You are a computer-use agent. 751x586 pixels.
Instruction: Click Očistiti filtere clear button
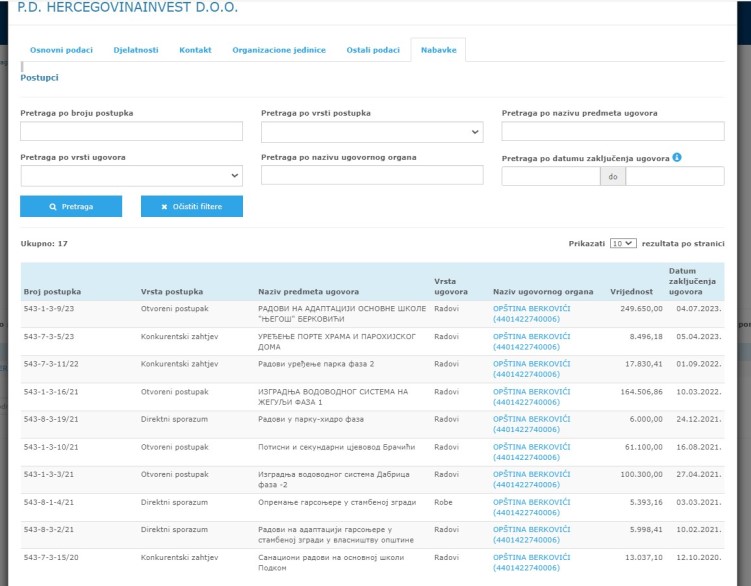(192, 206)
